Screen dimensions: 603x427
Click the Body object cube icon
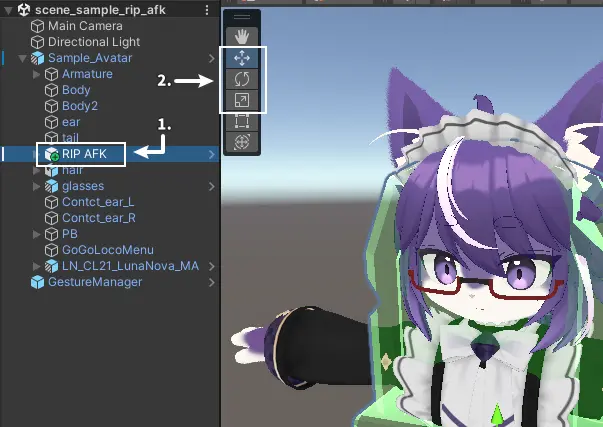[52, 90]
